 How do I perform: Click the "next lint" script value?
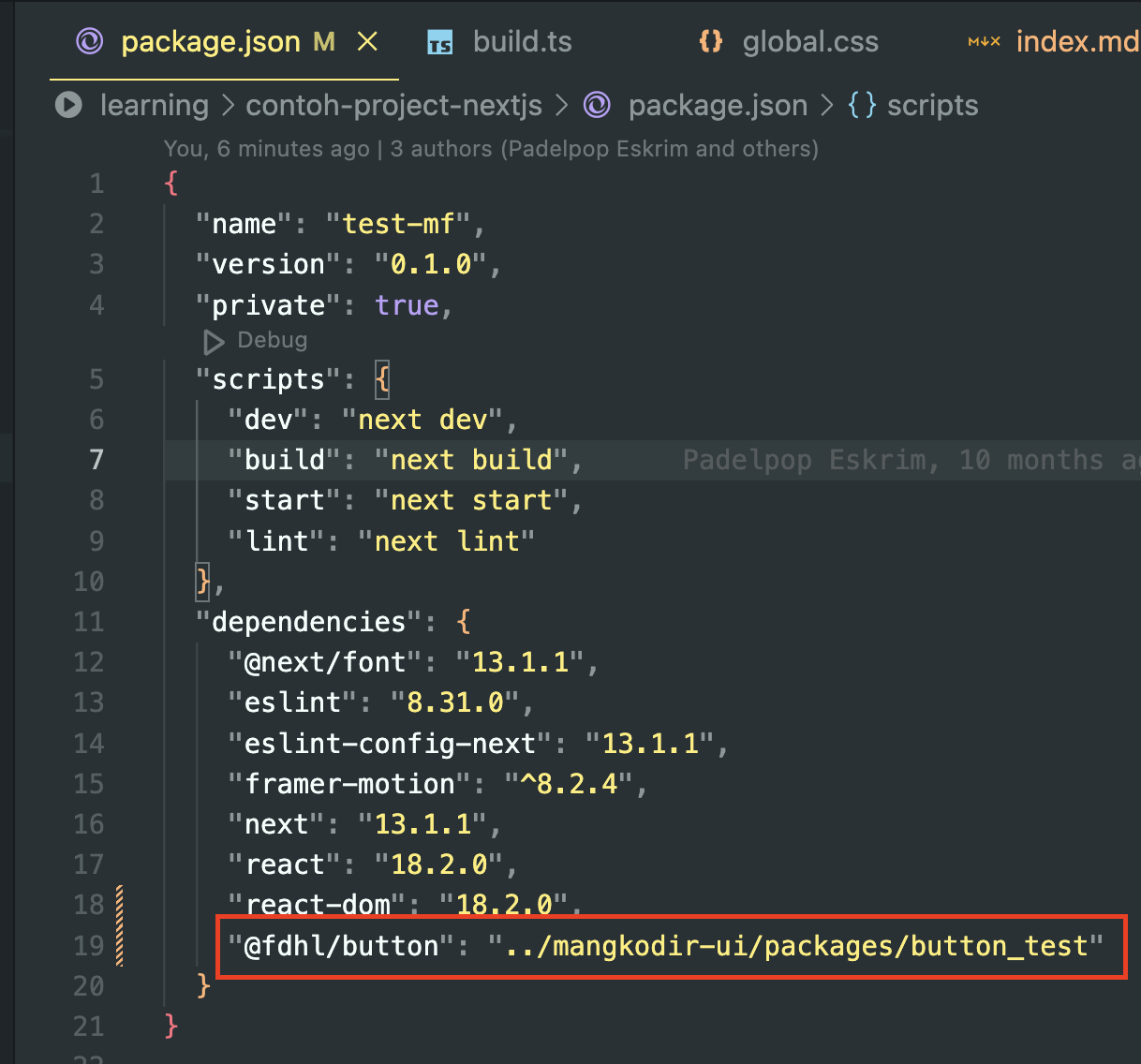(x=447, y=541)
